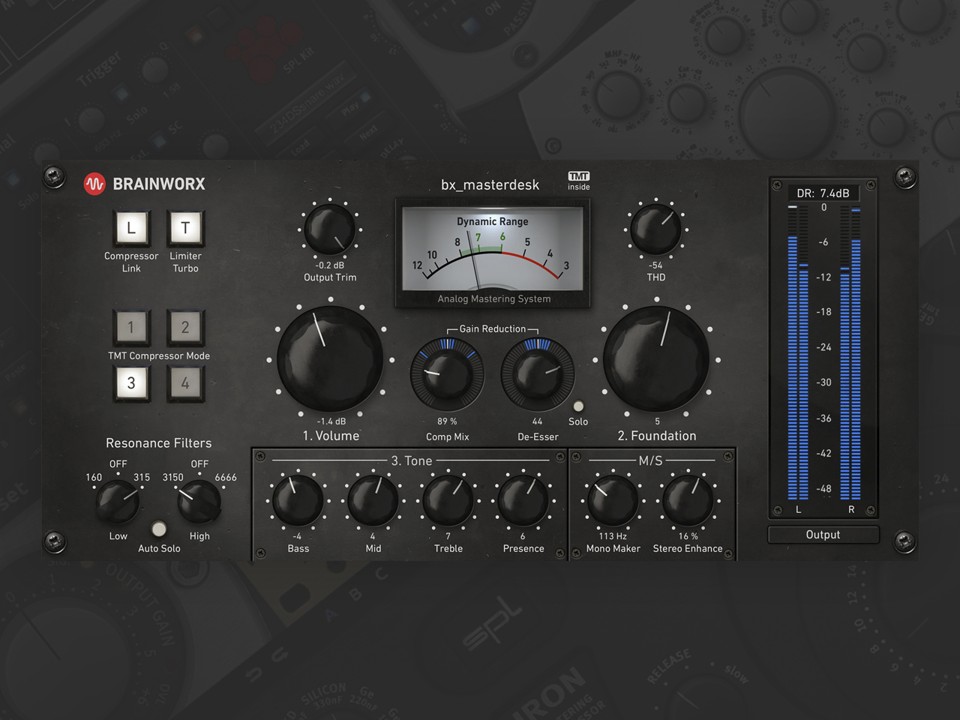Click the DR: 7.4dB readout
The height and width of the screenshot is (720, 960).
tap(823, 193)
